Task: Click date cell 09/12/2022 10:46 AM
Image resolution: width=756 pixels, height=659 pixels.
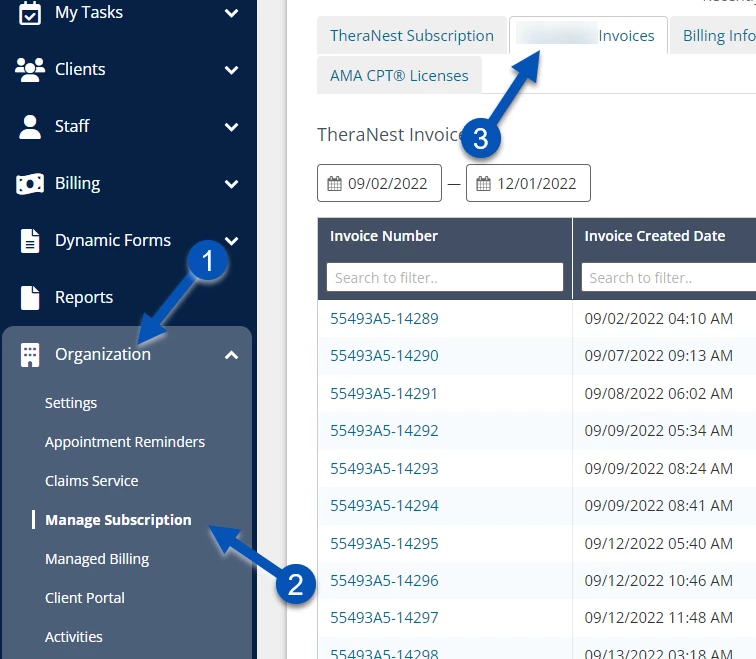Action: pyautogui.click(x=659, y=581)
